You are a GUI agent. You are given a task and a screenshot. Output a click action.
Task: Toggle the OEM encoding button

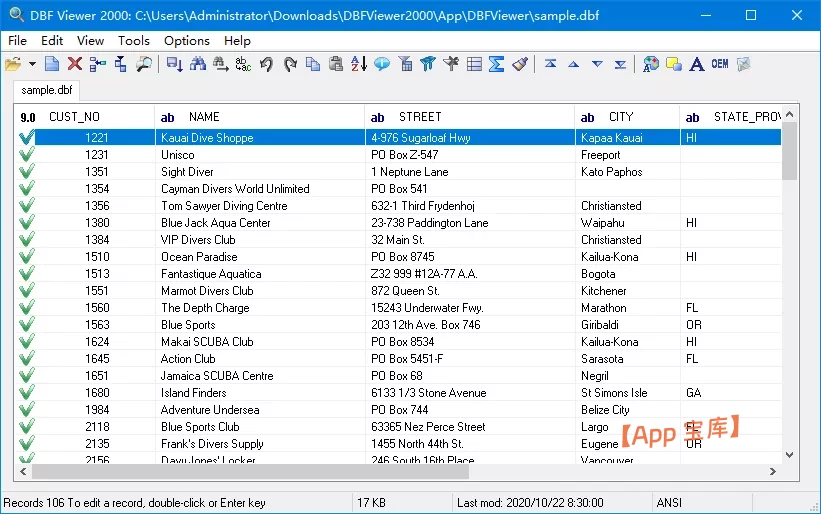pyautogui.click(x=720, y=64)
